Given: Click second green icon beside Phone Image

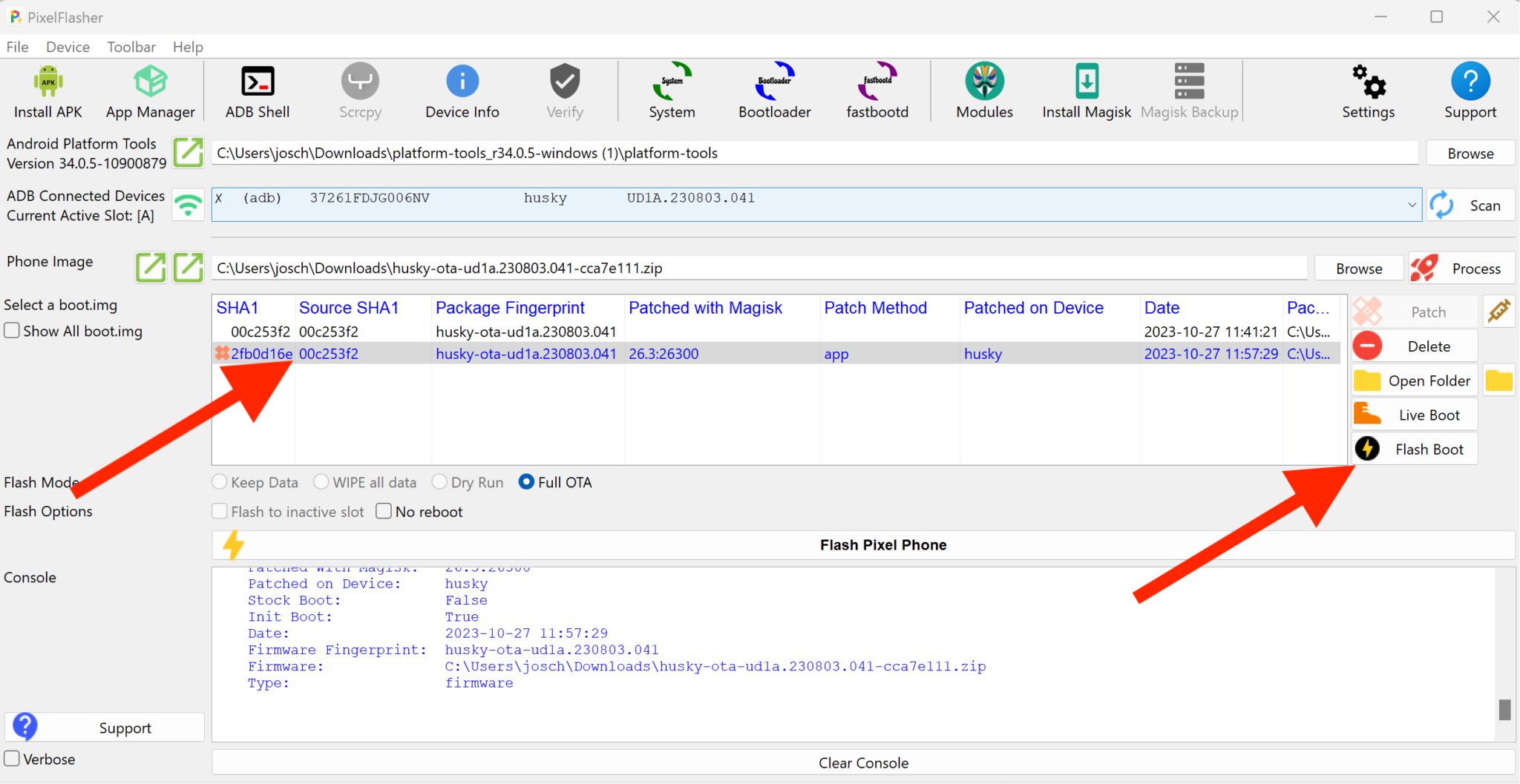Looking at the screenshot, I should pos(189,268).
